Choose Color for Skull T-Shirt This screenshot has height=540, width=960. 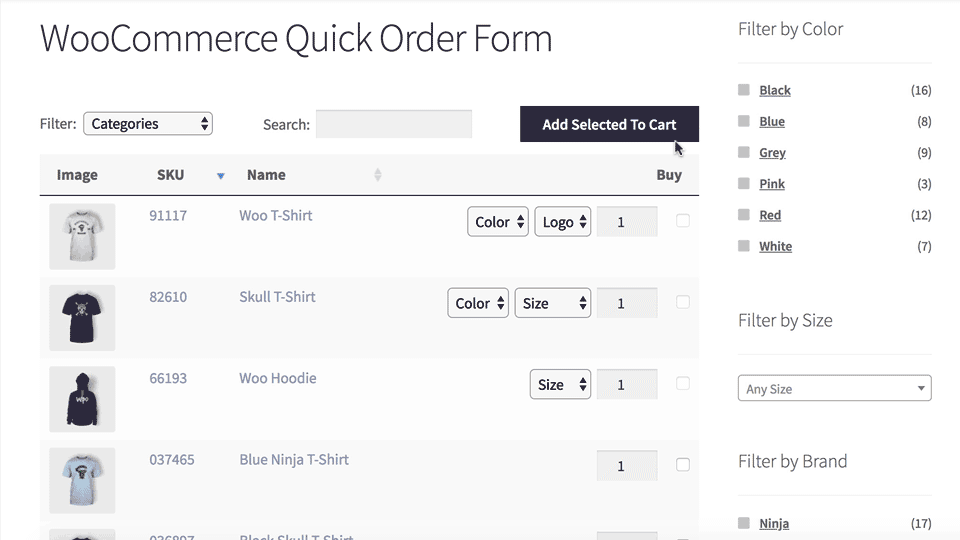478,303
